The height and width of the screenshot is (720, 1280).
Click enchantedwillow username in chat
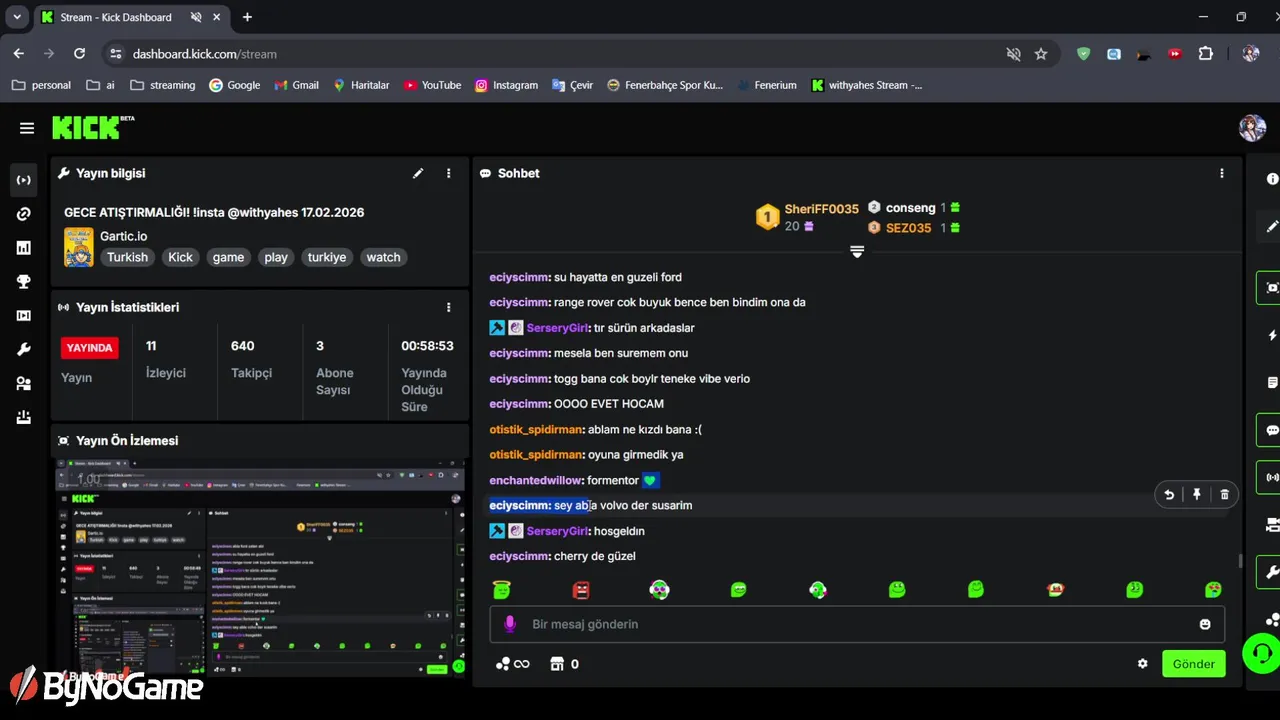point(536,480)
